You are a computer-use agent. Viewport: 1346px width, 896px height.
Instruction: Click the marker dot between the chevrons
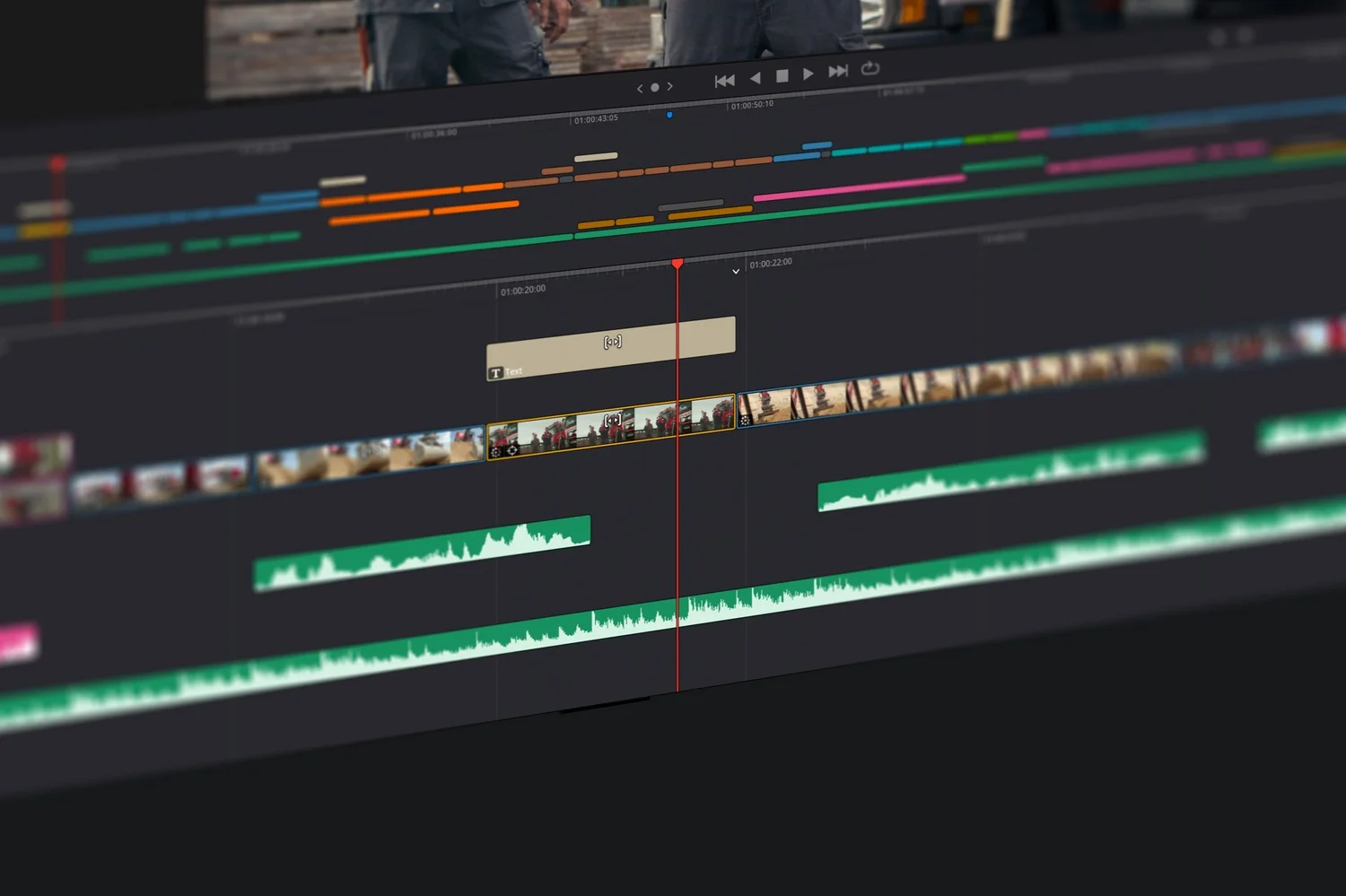pyautogui.click(x=655, y=87)
